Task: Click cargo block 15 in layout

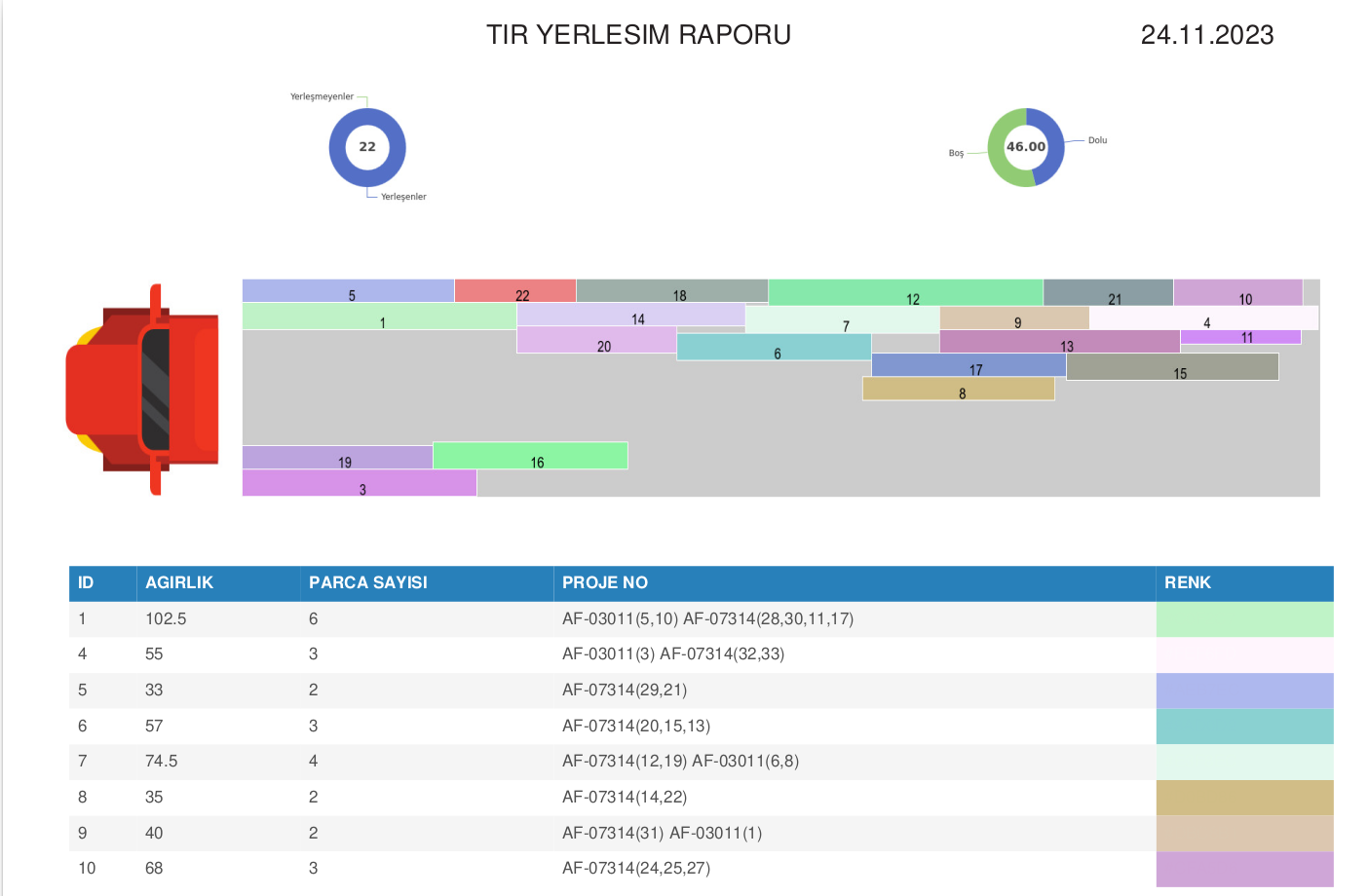Action: (1172, 367)
